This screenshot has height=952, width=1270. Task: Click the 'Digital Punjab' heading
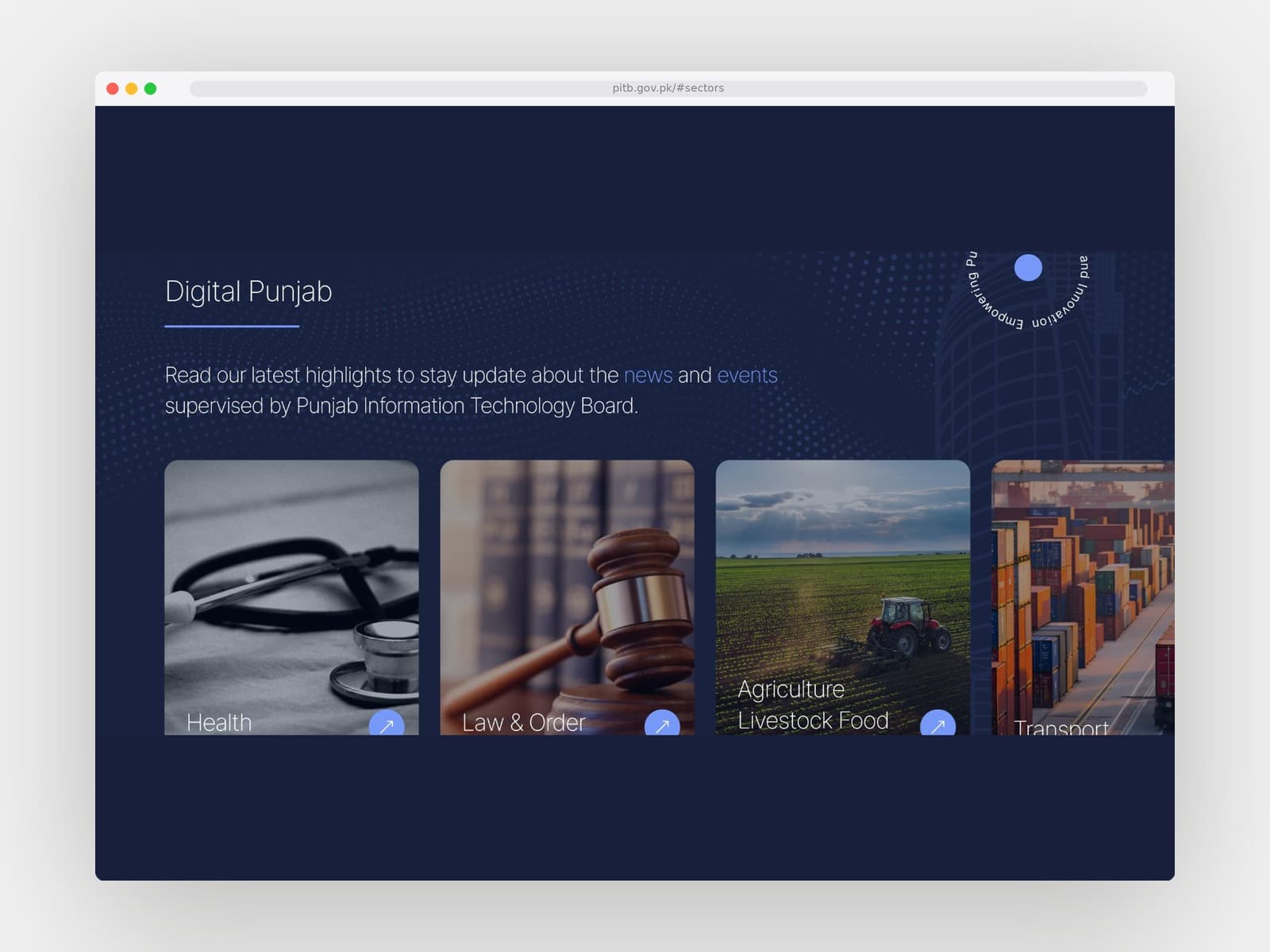click(x=248, y=291)
